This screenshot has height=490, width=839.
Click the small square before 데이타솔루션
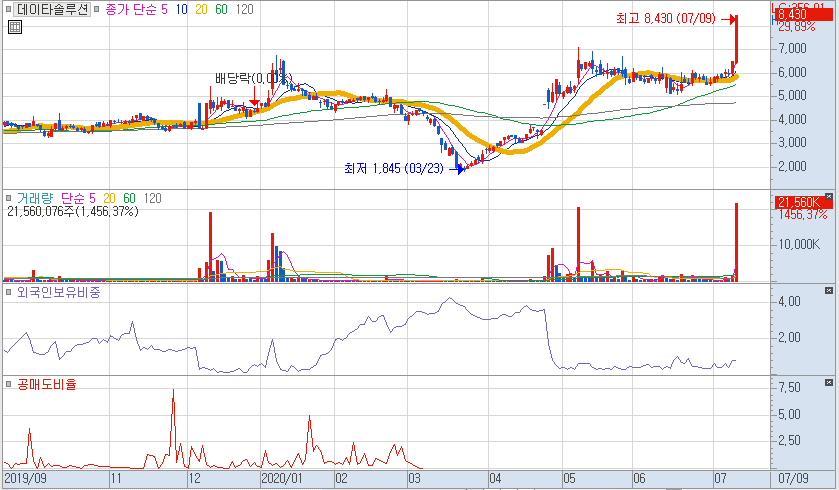click(9, 9)
